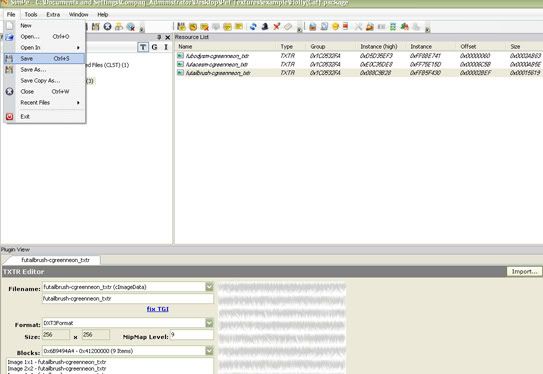Click the fix TGI link

tap(158, 309)
